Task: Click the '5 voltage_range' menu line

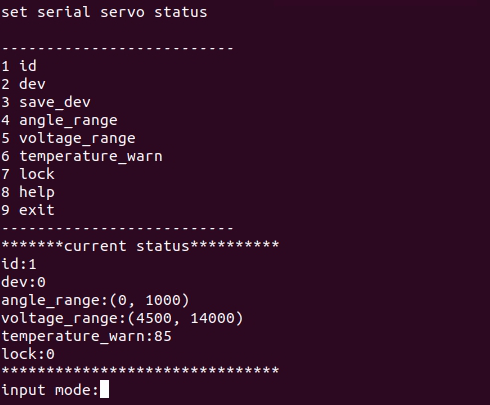Action: pos(68,138)
